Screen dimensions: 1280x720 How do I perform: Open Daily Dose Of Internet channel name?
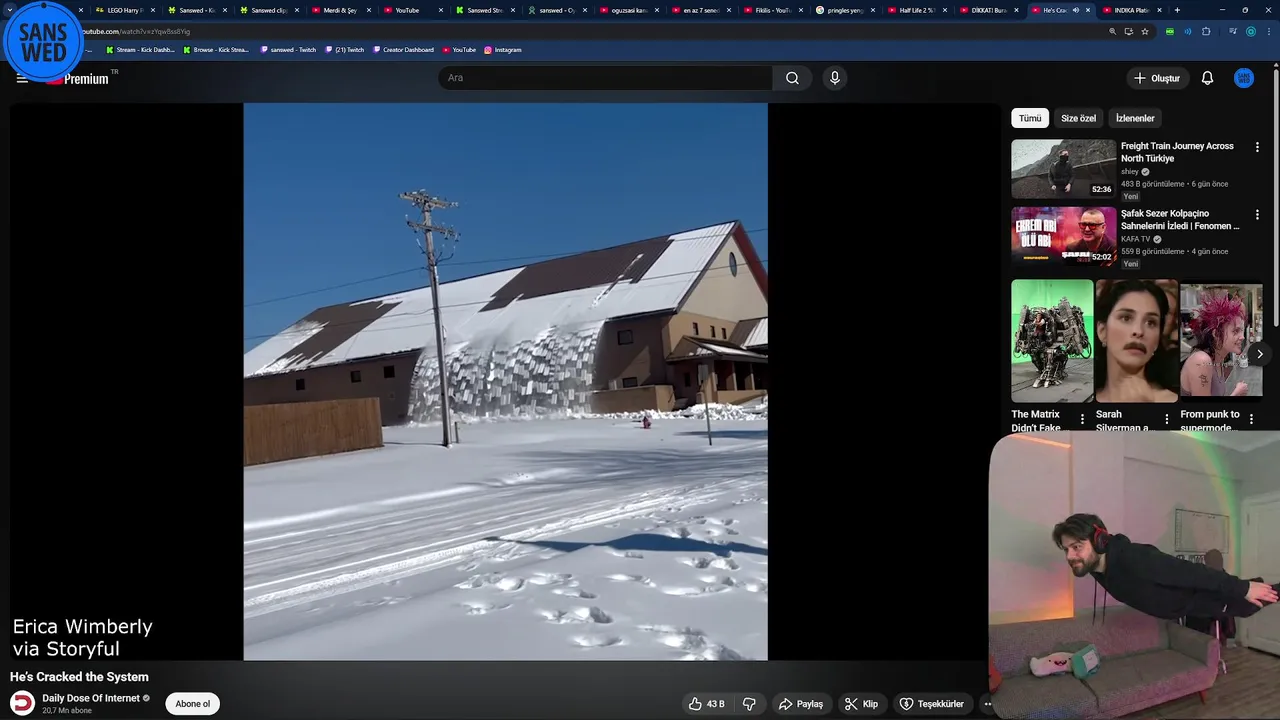[x=91, y=698]
